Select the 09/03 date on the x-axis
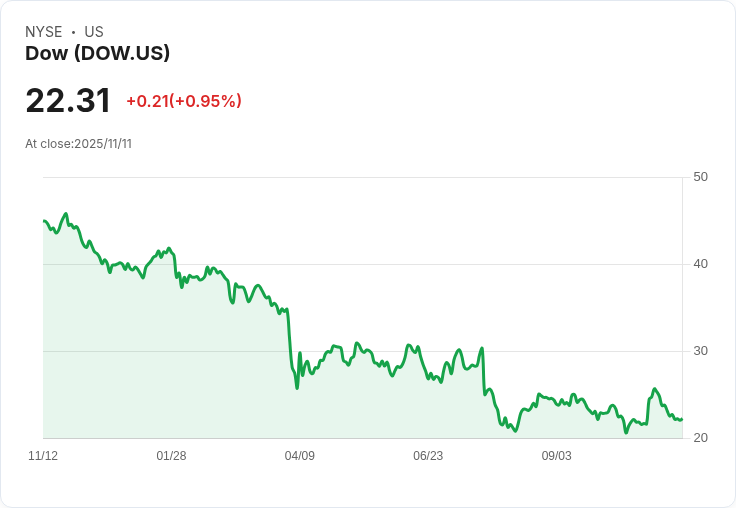The width and height of the screenshot is (736, 508). tap(557, 456)
